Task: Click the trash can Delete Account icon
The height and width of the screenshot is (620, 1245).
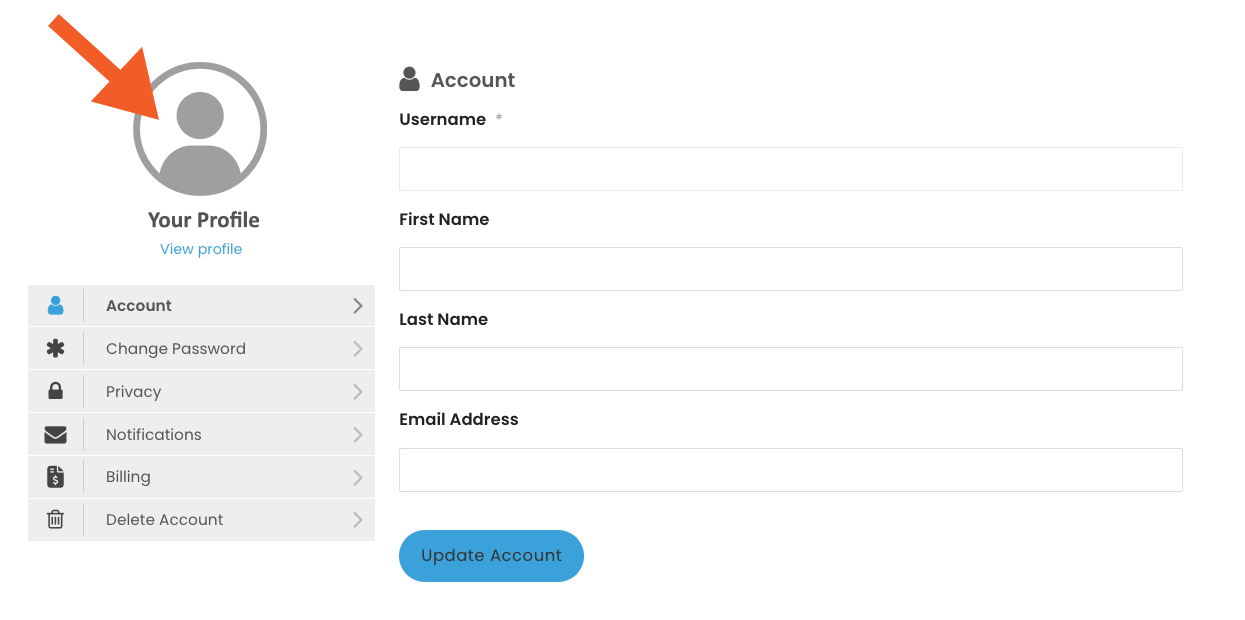Action: pyautogui.click(x=55, y=520)
